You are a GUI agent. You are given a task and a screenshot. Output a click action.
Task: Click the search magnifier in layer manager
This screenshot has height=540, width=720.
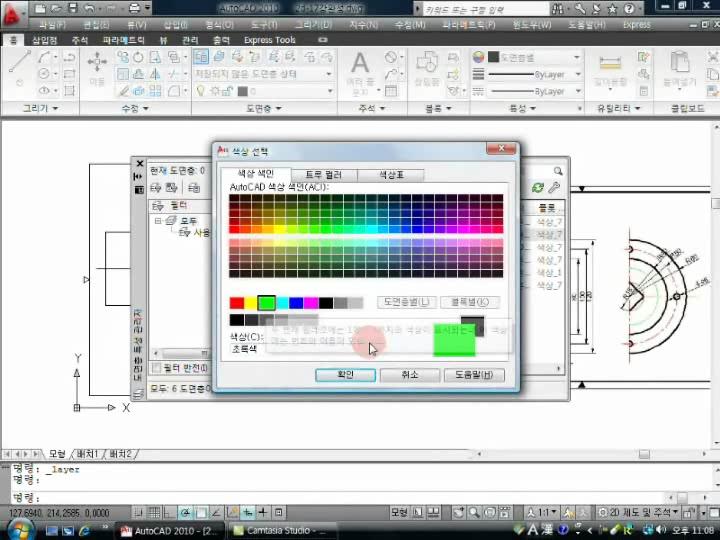[x=558, y=171]
